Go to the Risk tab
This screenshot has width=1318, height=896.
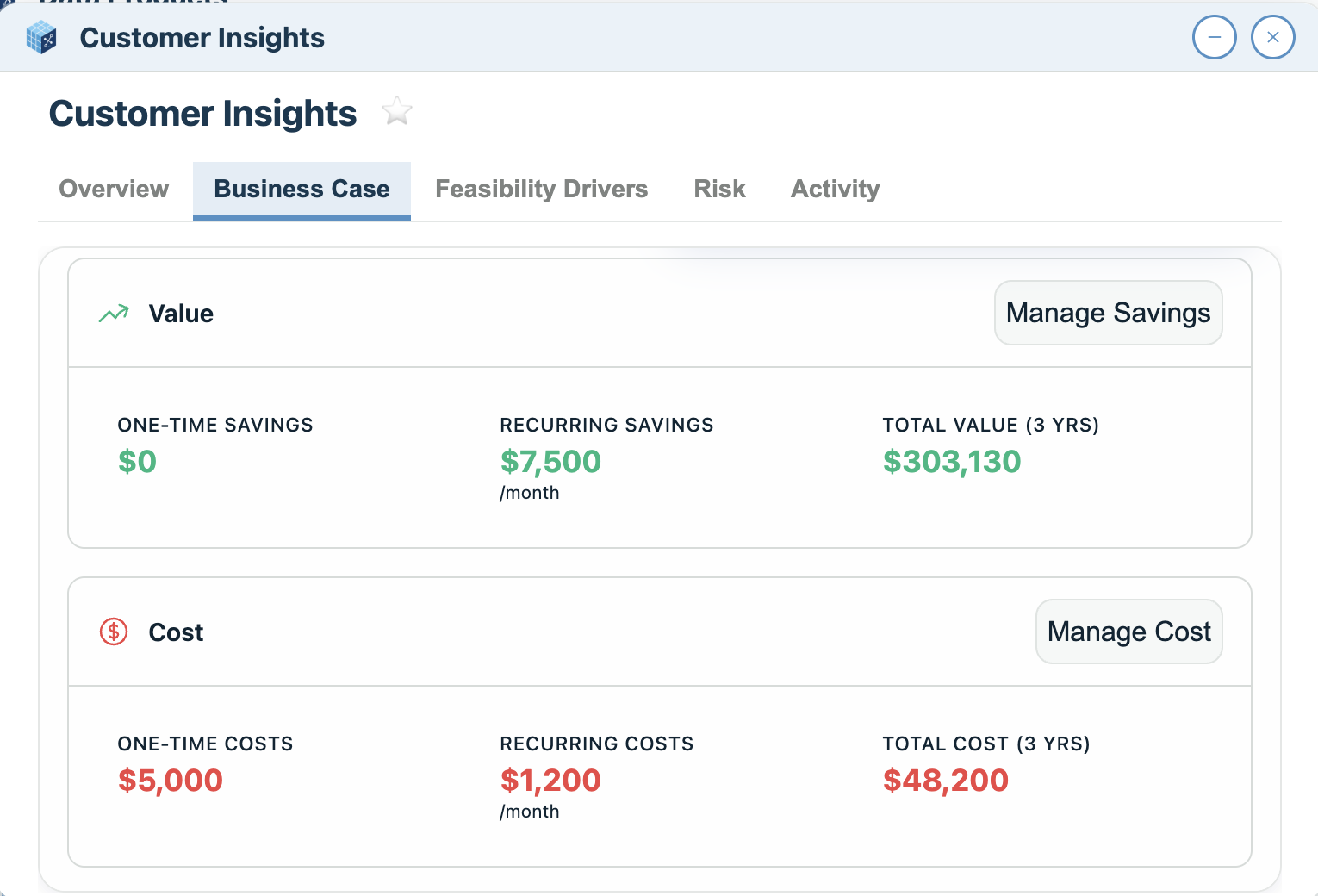pyautogui.click(x=719, y=189)
